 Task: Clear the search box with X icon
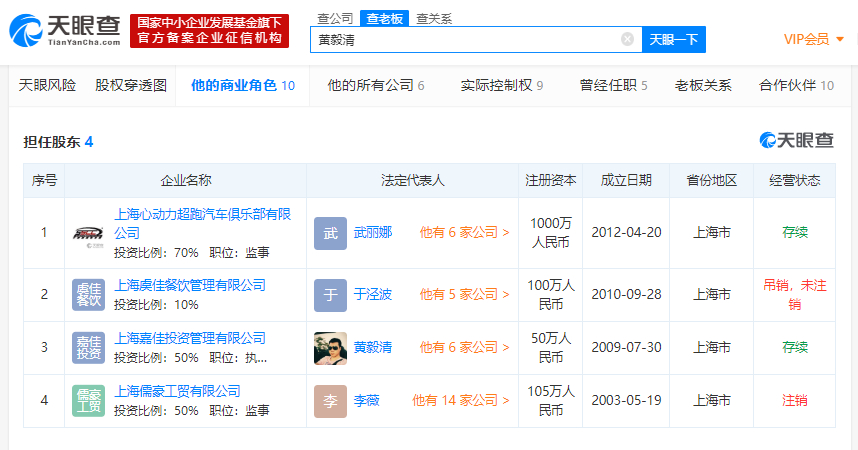[627, 39]
